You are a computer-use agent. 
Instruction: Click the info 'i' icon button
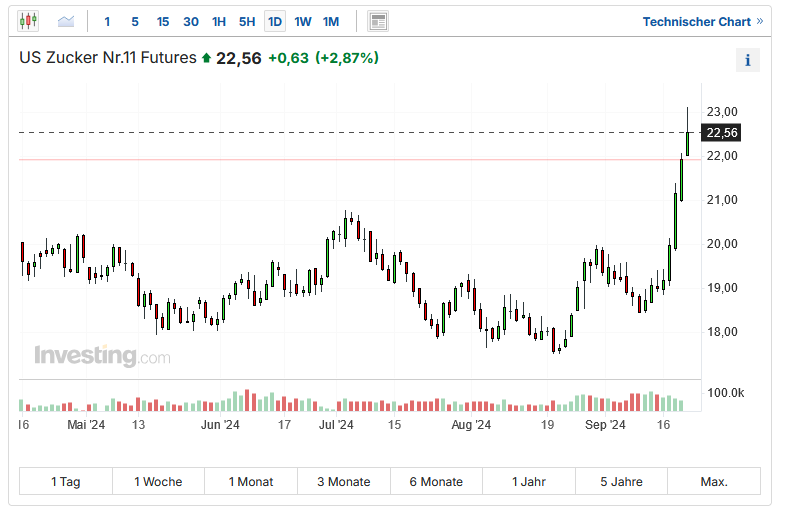(747, 60)
